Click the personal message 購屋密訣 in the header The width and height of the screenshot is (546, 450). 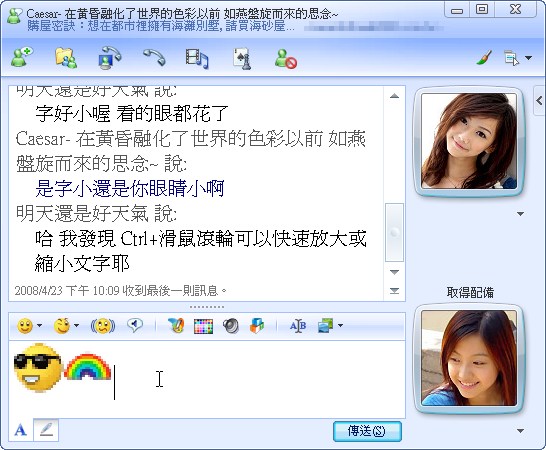[161, 26]
